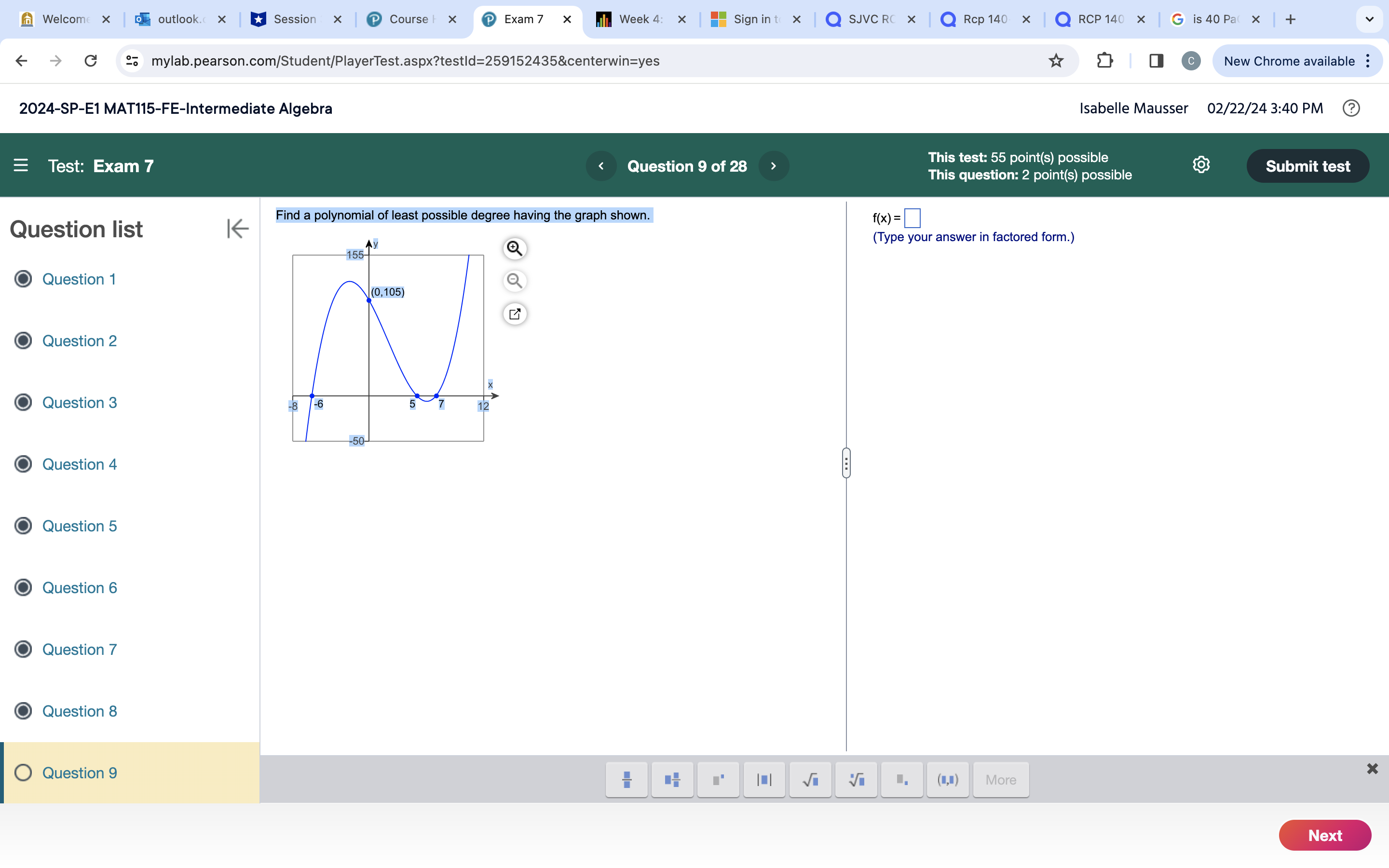The image size is (1389, 868).
Task: Select the Question 9 radio indicator
Action: [23, 773]
